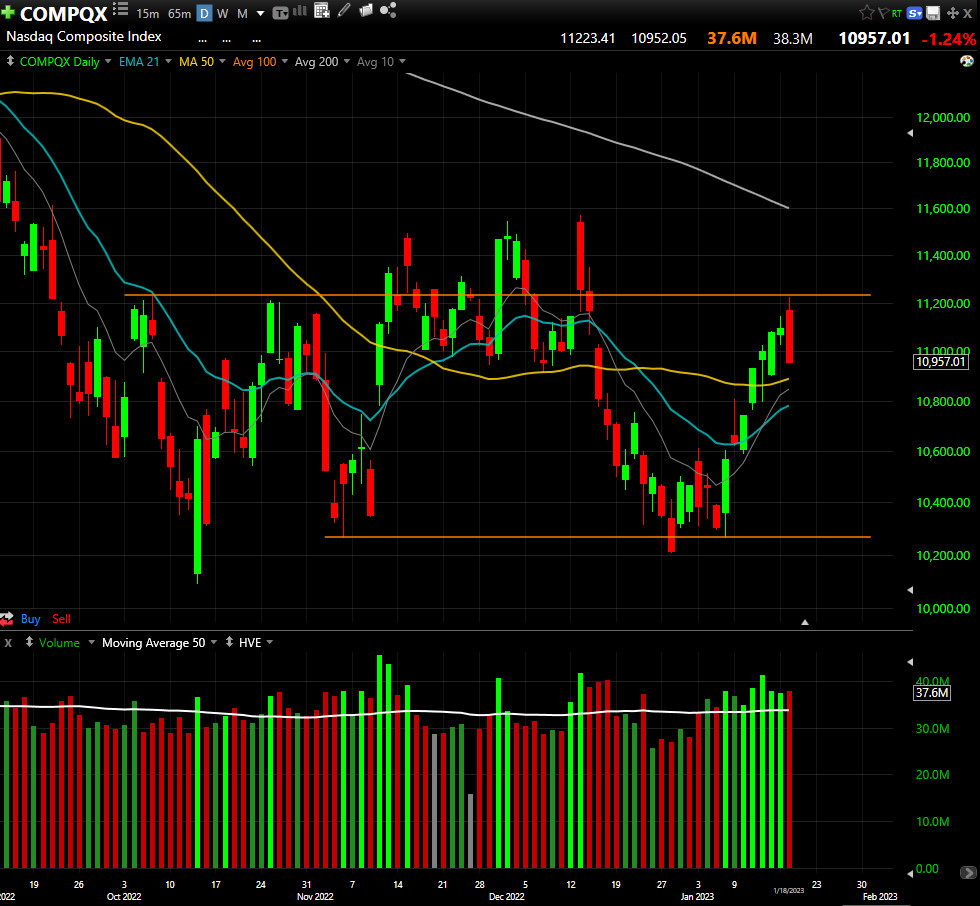Viewport: 980px width, 906px height.
Task: Expand the Avg 100 dropdown arrow
Action: click(284, 61)
